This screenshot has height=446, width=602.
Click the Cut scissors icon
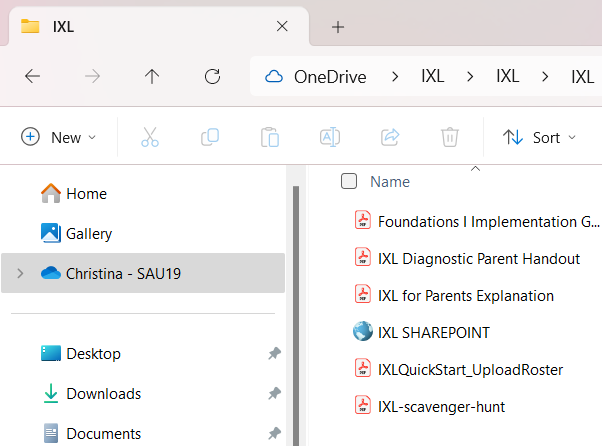coord(150,137)
